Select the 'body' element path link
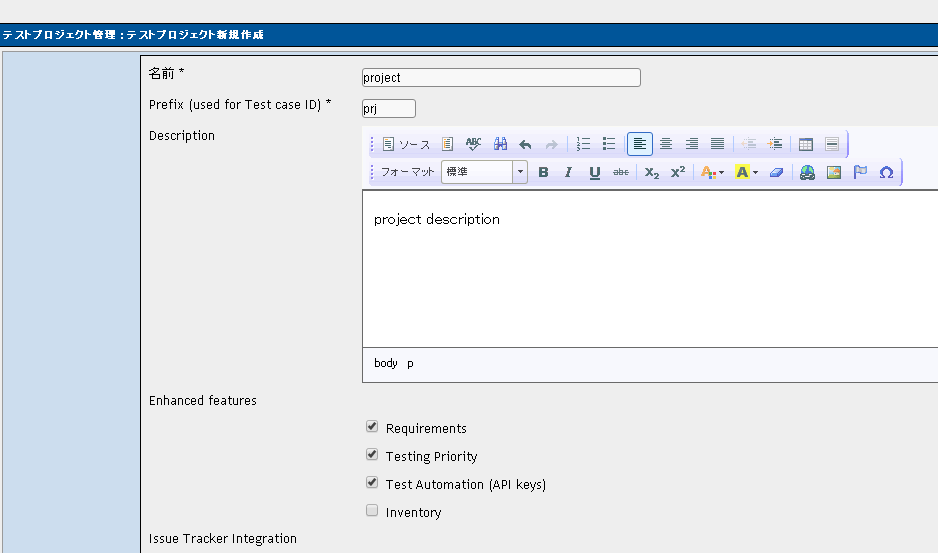Image resolution: width=938 pixels, height=553 pixels. 386,363
